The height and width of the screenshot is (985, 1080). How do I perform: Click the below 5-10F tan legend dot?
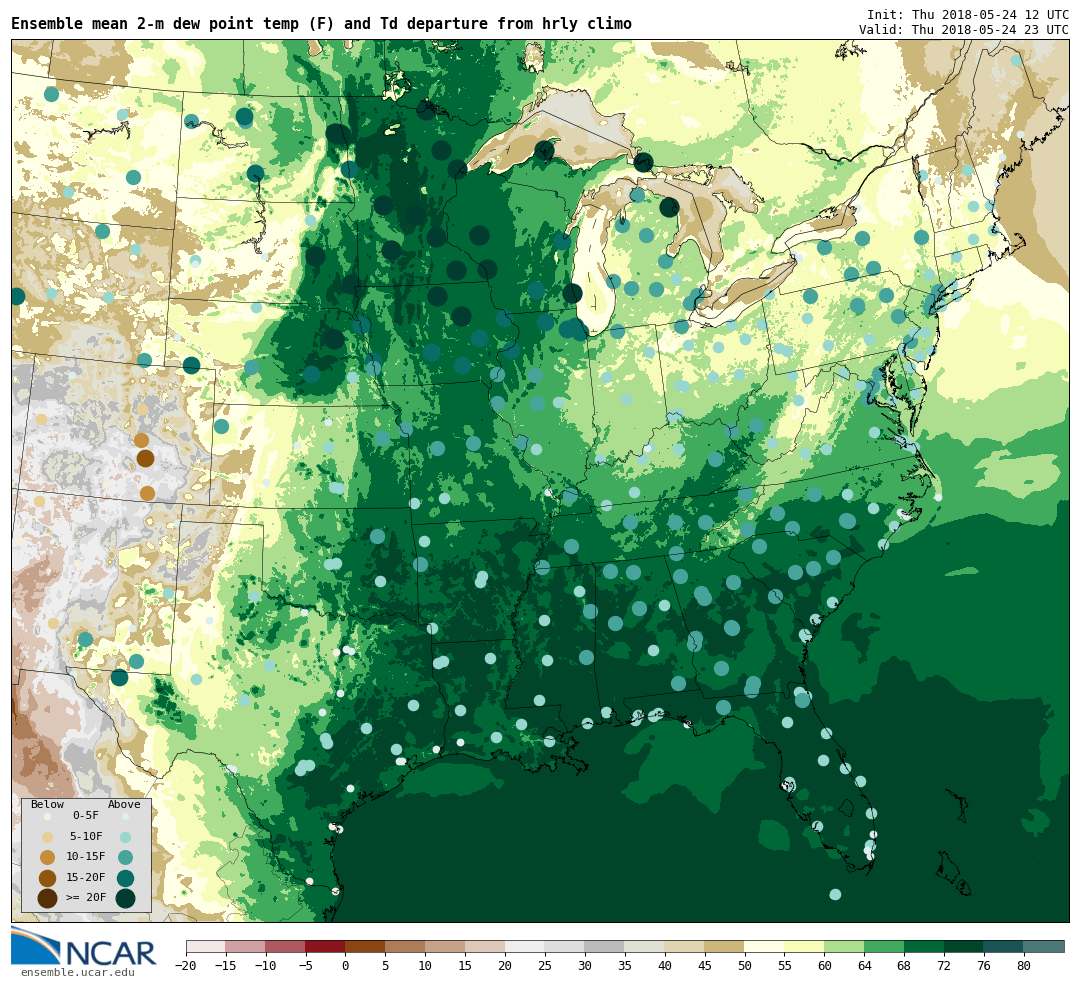(48, 838)
